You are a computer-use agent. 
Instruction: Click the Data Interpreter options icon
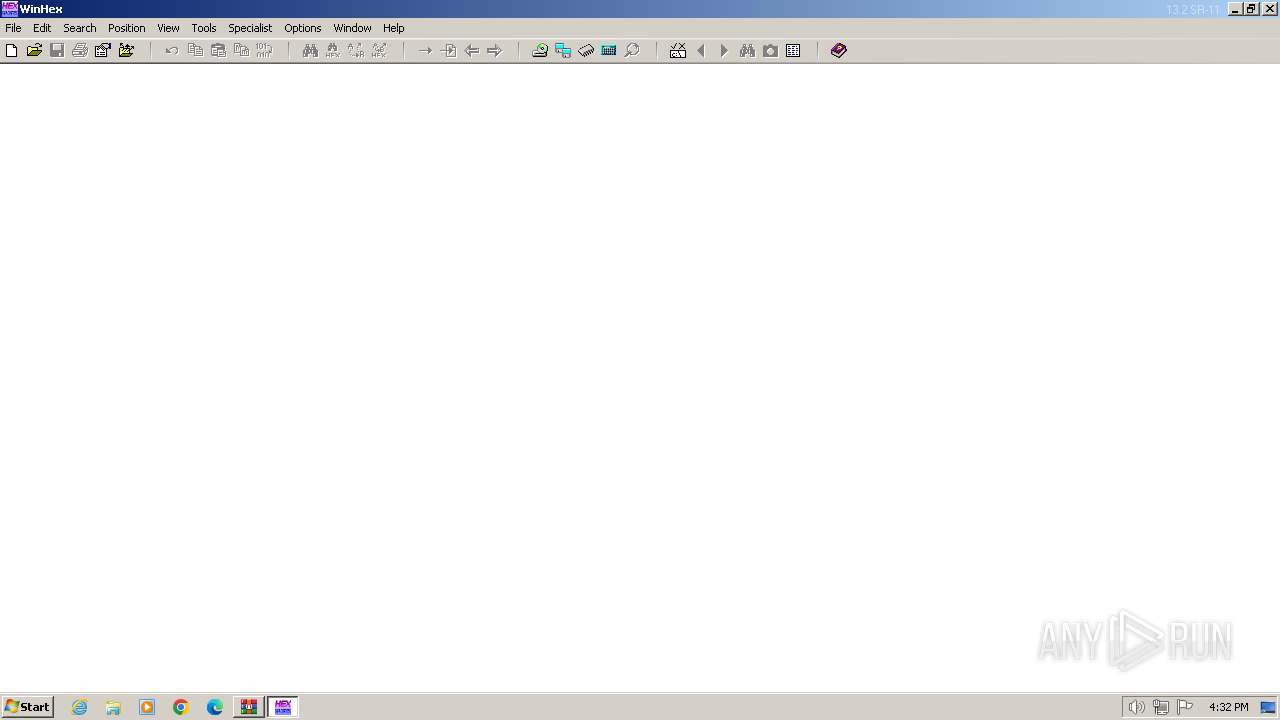[x=678, y=50]
